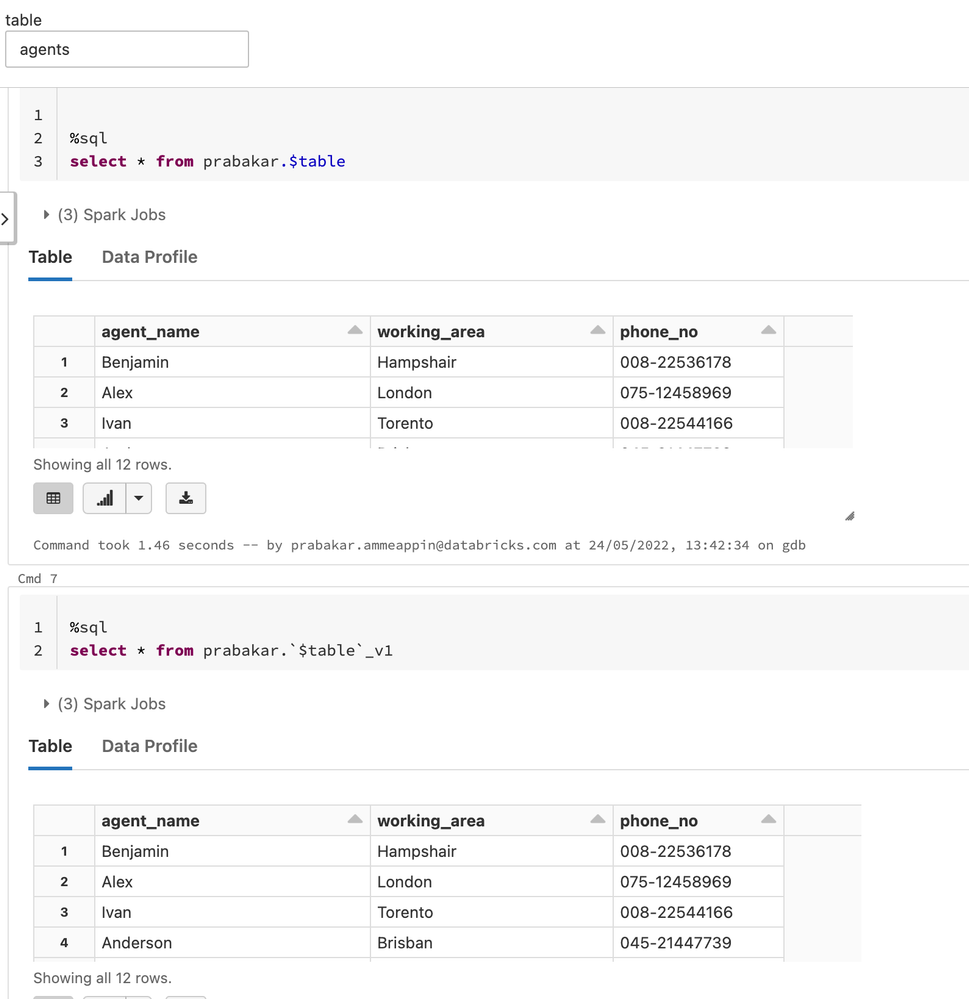Switch to Data Profile tab in first result

[x=149, y=257]
